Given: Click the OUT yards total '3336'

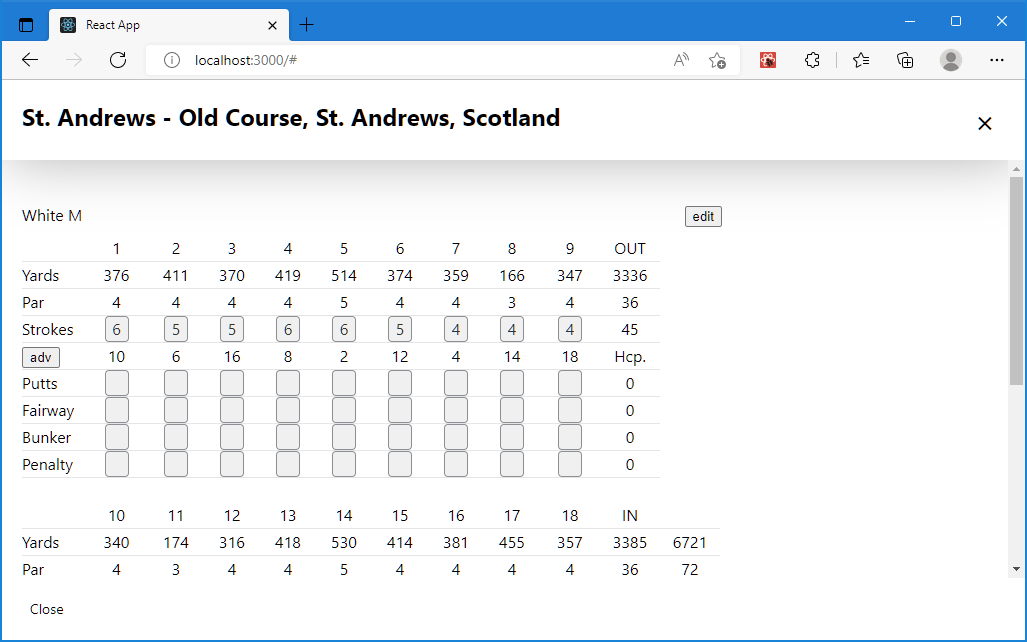Looking at the screenshot, I should pos(630,276).
